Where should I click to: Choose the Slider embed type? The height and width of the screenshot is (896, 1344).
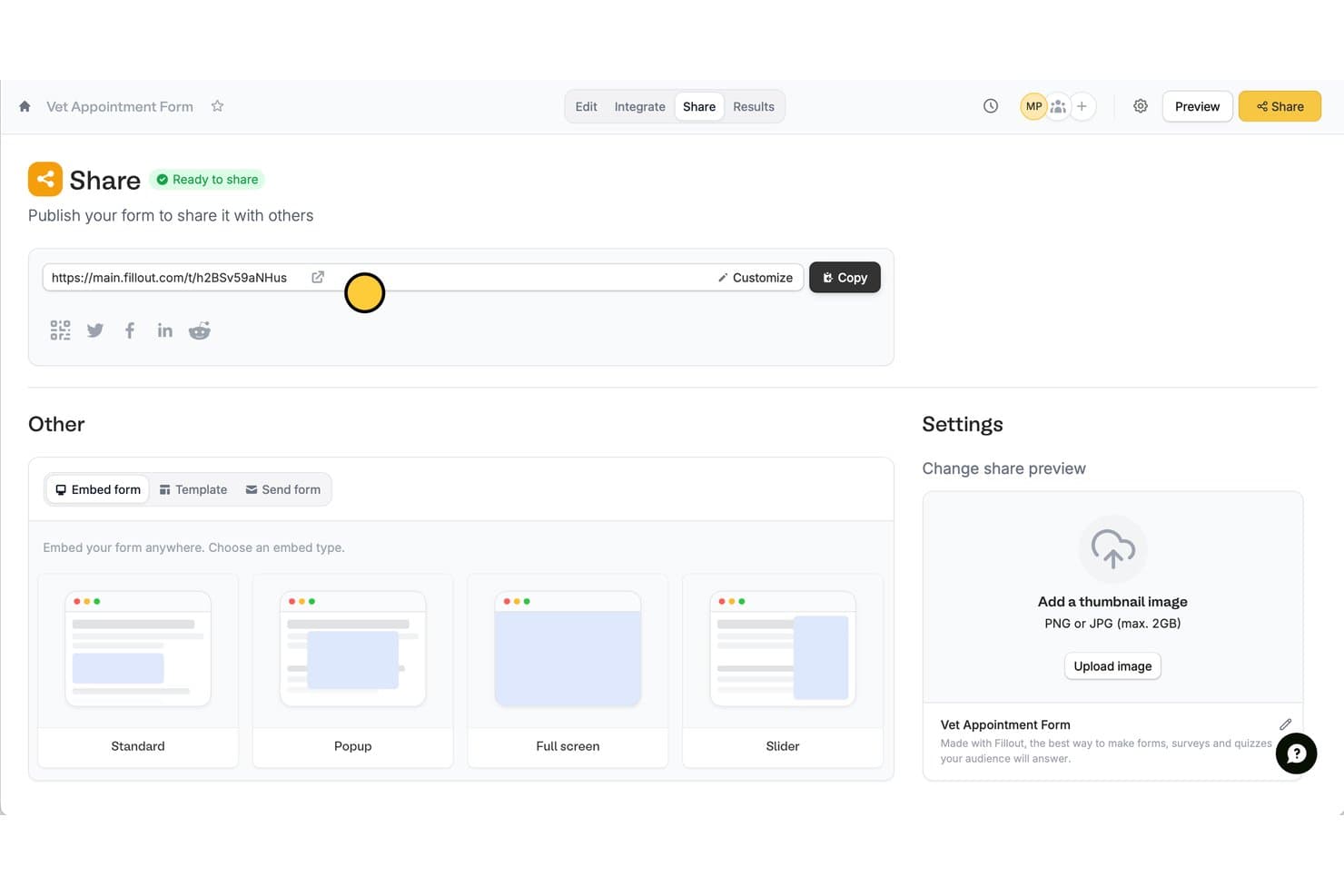click(x=783, y=671)
